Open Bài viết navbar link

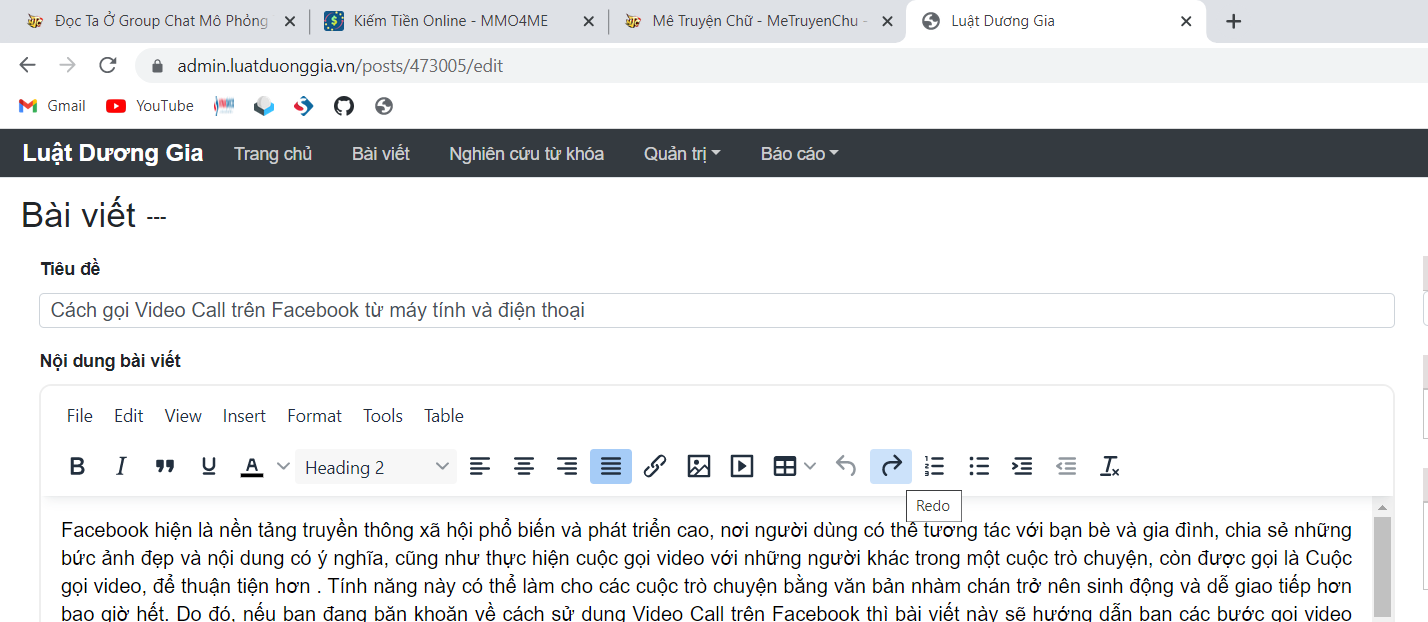(381, 153)
